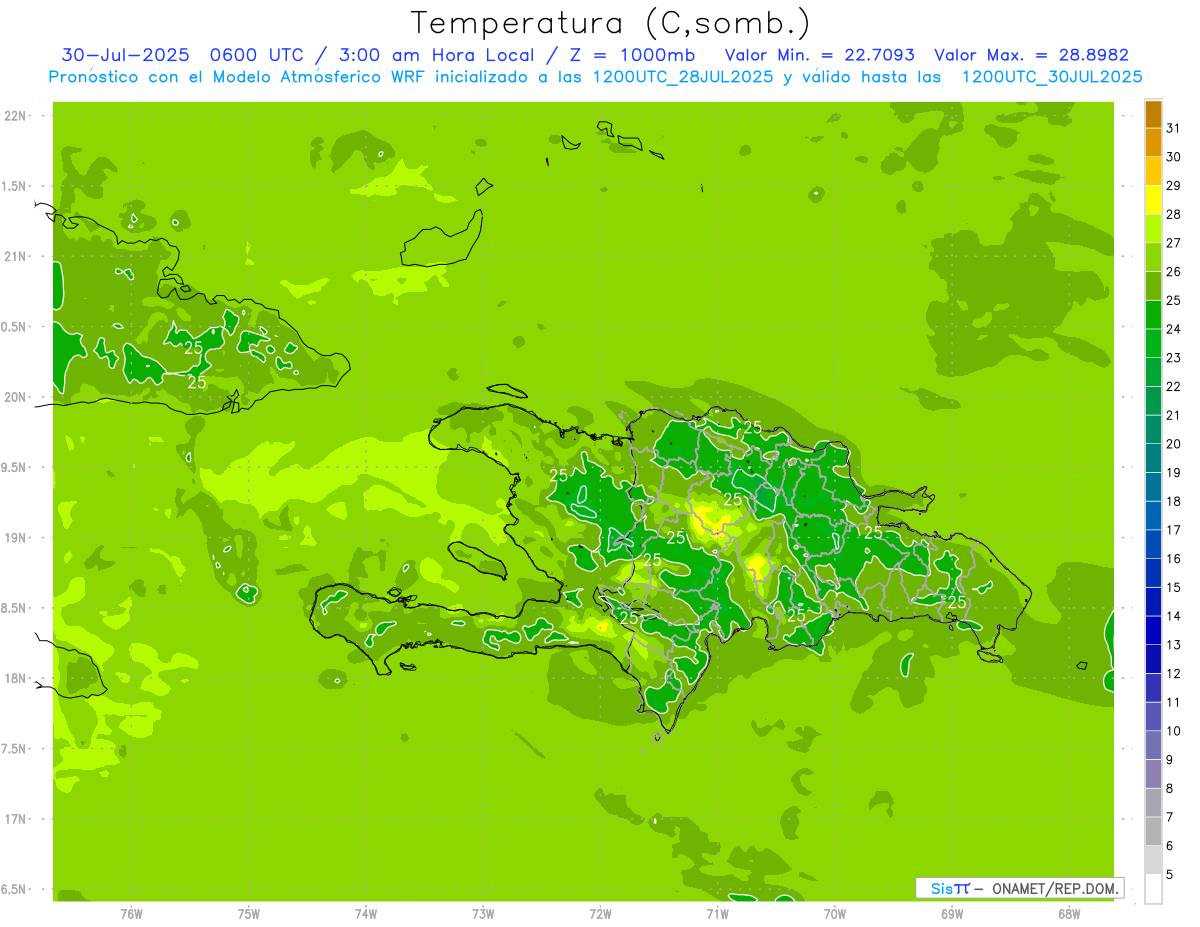Select the light green swatch between 26 and 27

(1153, 257)
